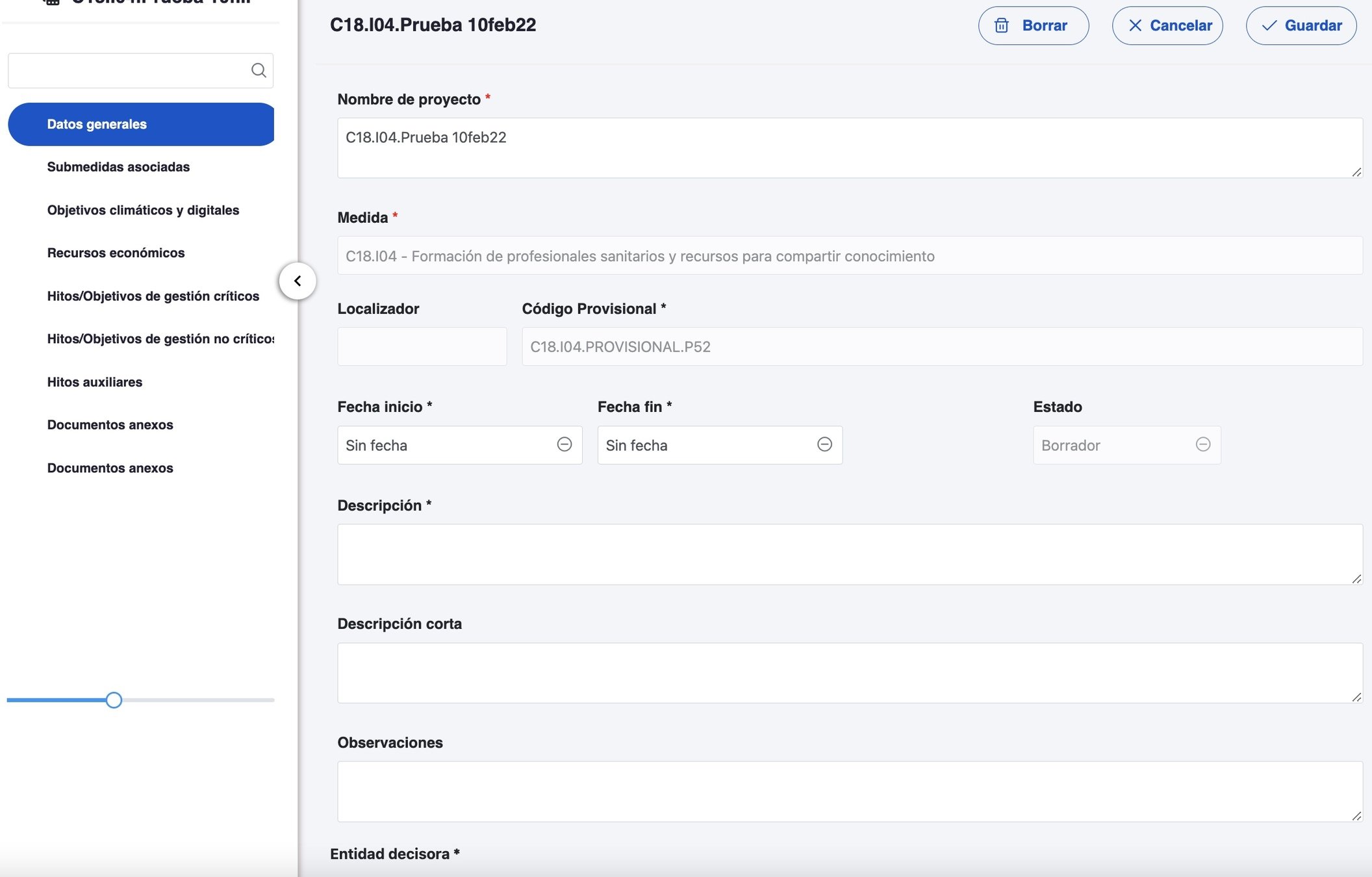Open Submedidas asociadas section

118,167
